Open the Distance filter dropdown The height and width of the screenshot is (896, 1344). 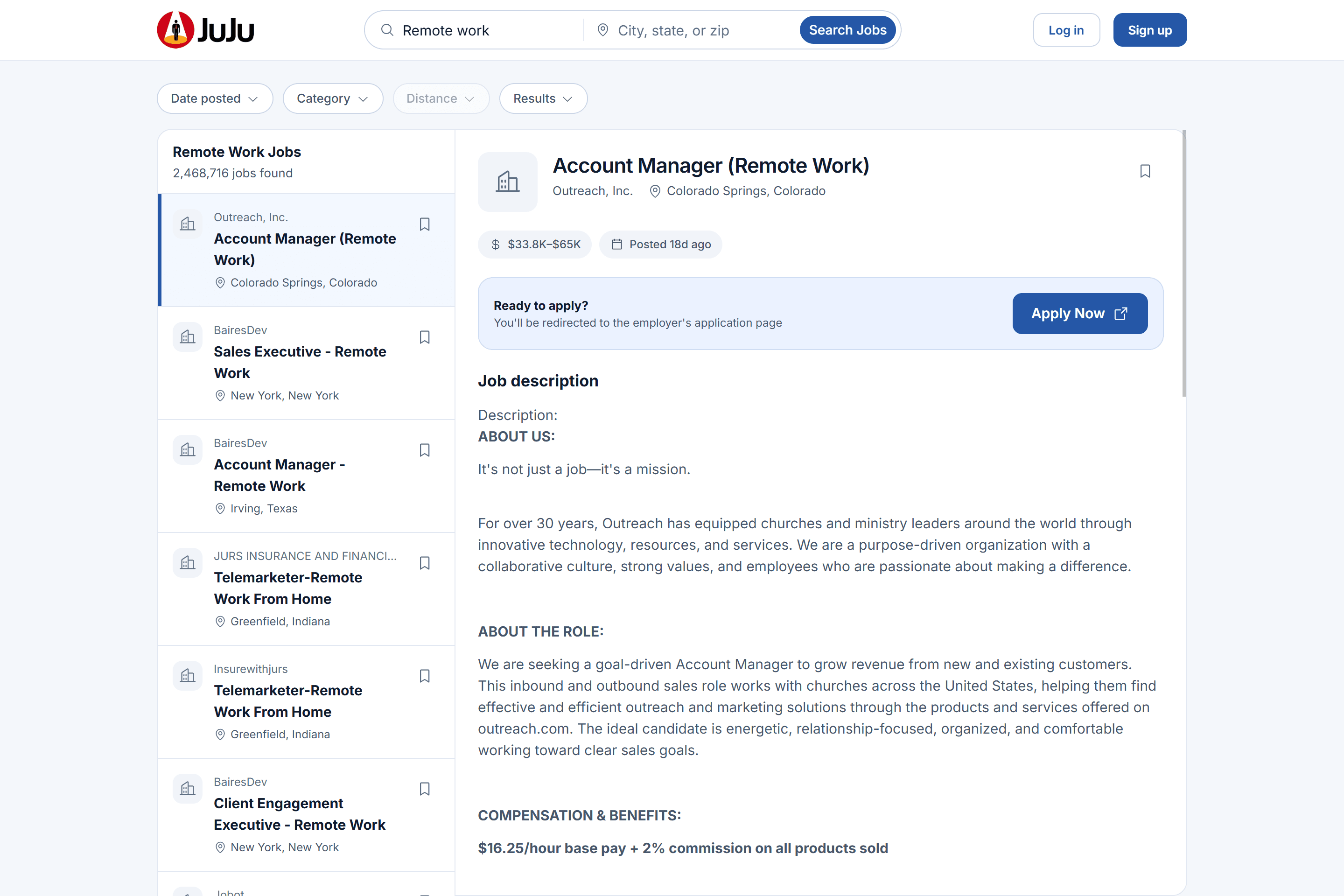pyautogui.click(x=441, y=98)
